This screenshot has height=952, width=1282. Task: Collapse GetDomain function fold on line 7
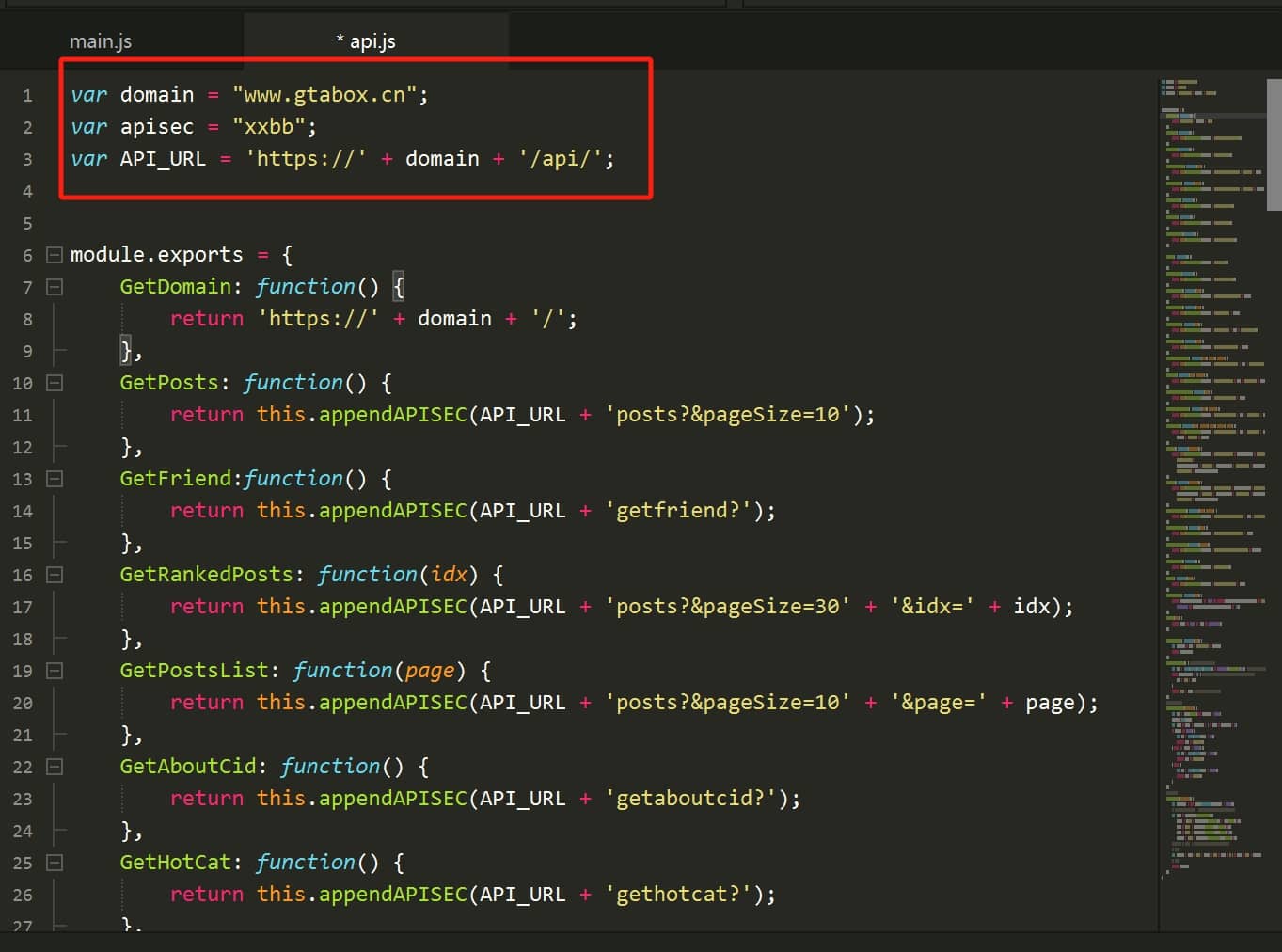tap(55, 287)
